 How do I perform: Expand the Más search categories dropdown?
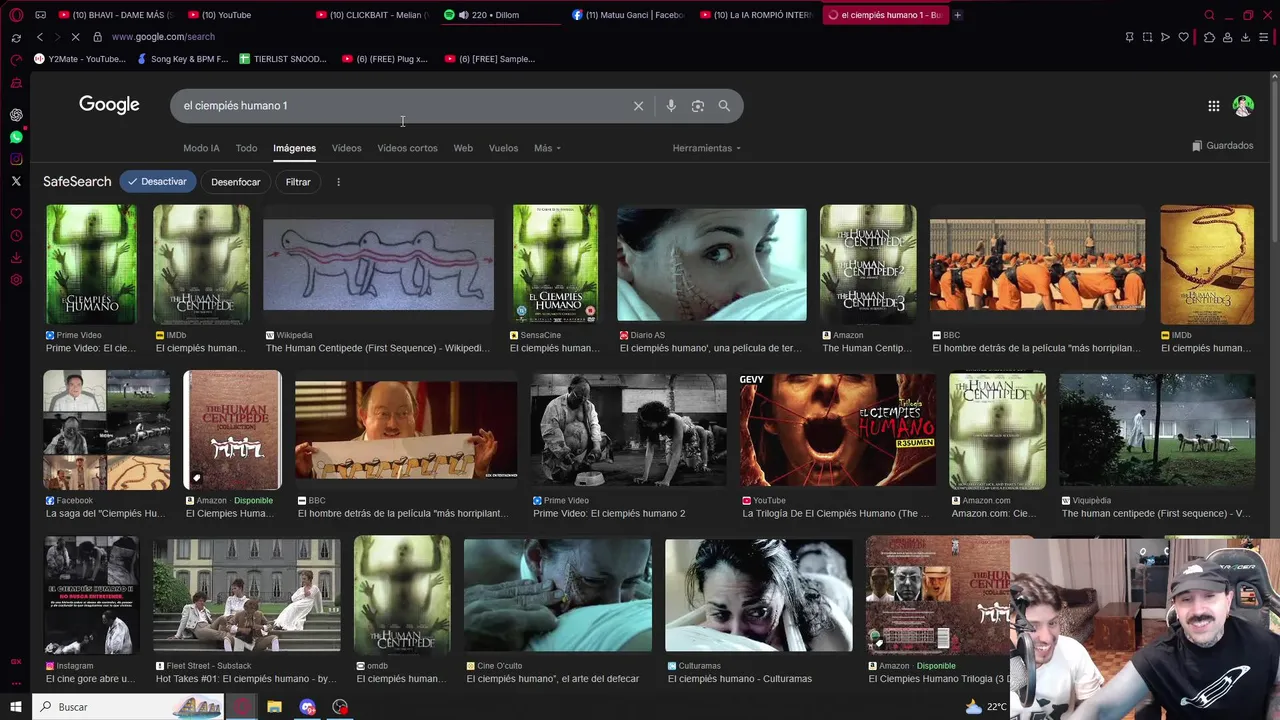pyautogui.click(x=547, y=148)
